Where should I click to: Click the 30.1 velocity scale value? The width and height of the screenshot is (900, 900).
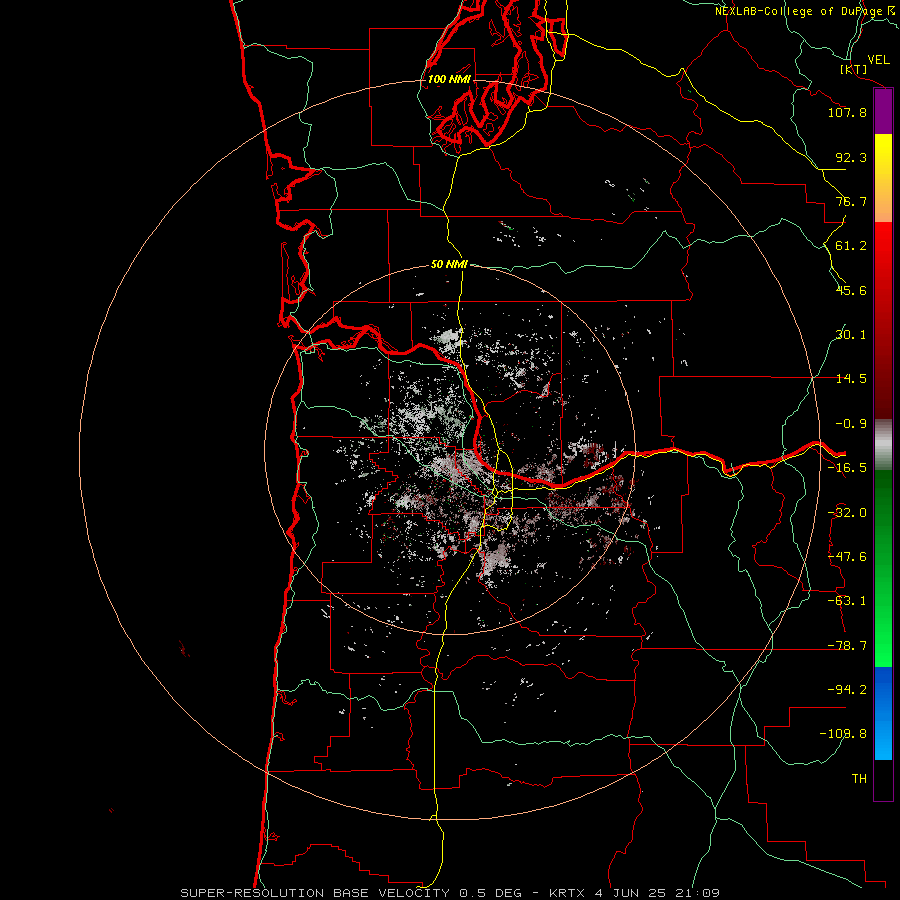[851, 335]
